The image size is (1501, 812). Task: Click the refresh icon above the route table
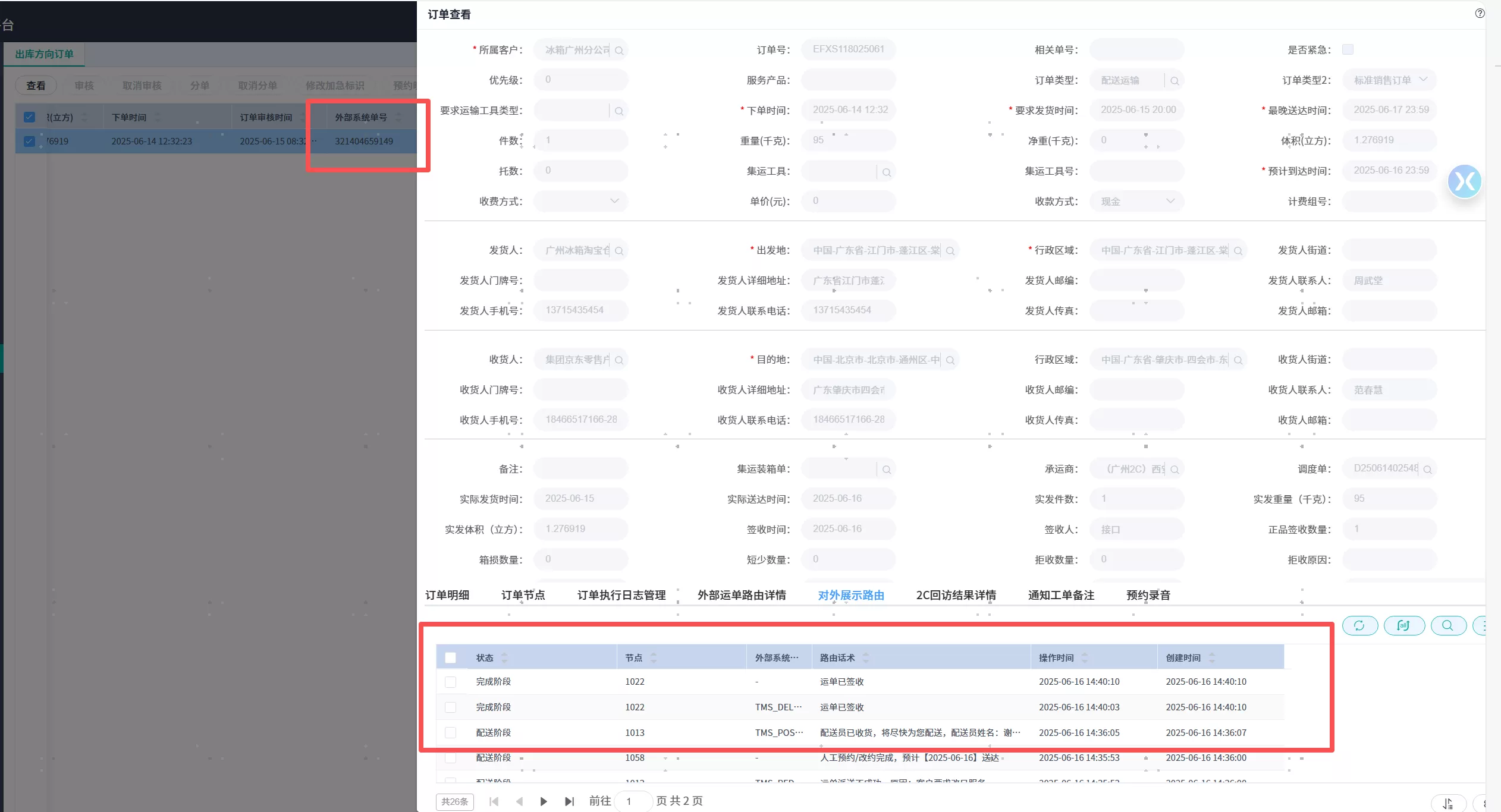pos(1359,625)
